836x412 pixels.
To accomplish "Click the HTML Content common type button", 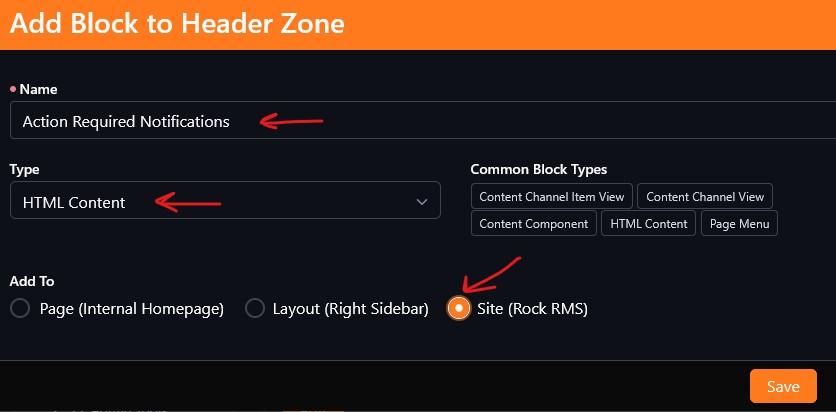I will click(649, 223).
